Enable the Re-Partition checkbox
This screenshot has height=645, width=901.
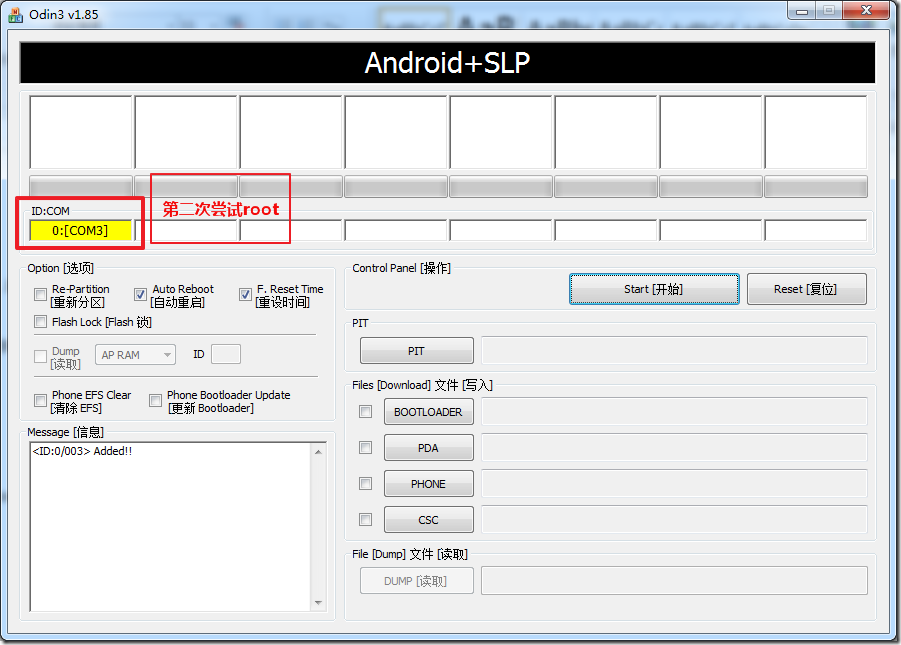(x=40, y=295)
